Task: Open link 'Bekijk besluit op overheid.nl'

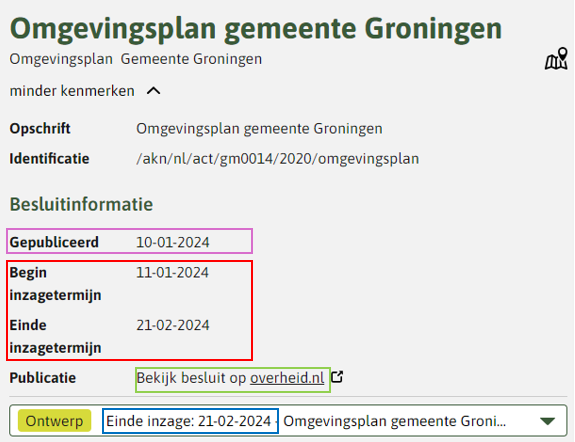Action: [x=230, y=378]
